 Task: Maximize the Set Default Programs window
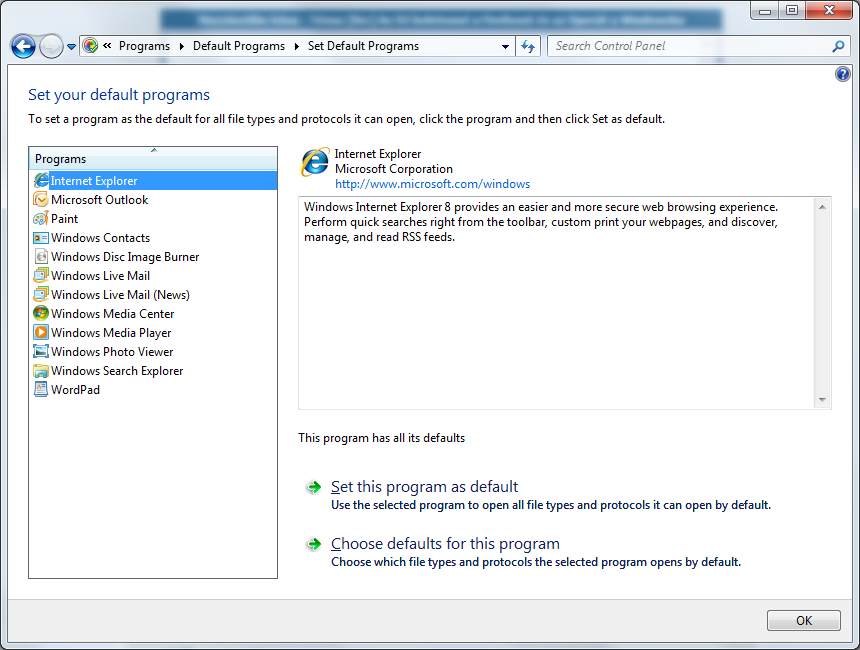coord(791,10)
